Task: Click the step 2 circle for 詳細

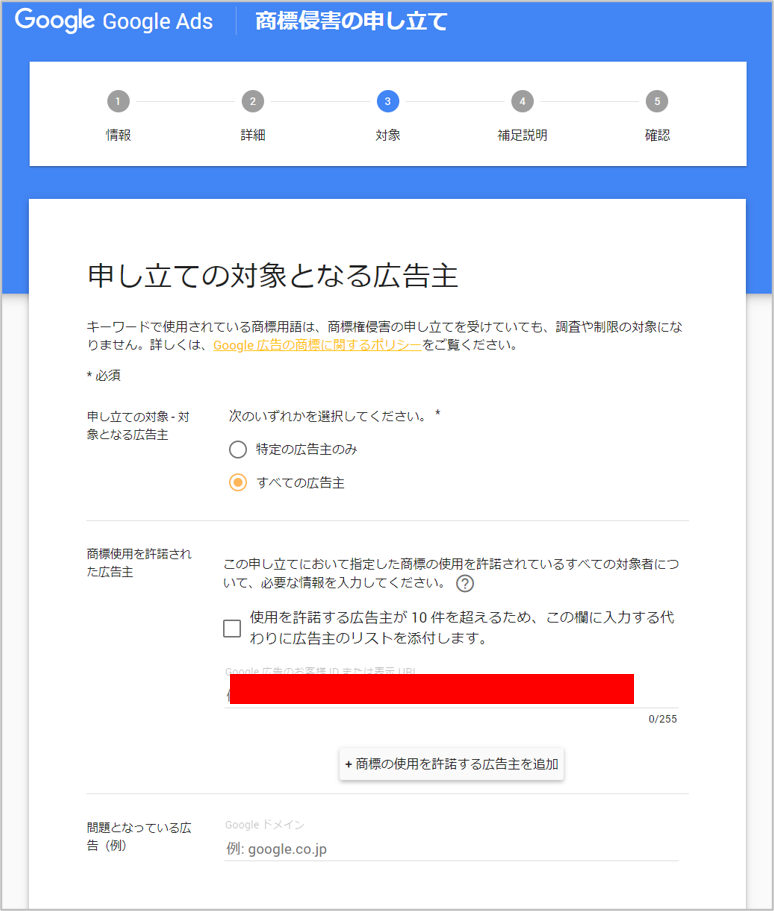Action: 253,101
